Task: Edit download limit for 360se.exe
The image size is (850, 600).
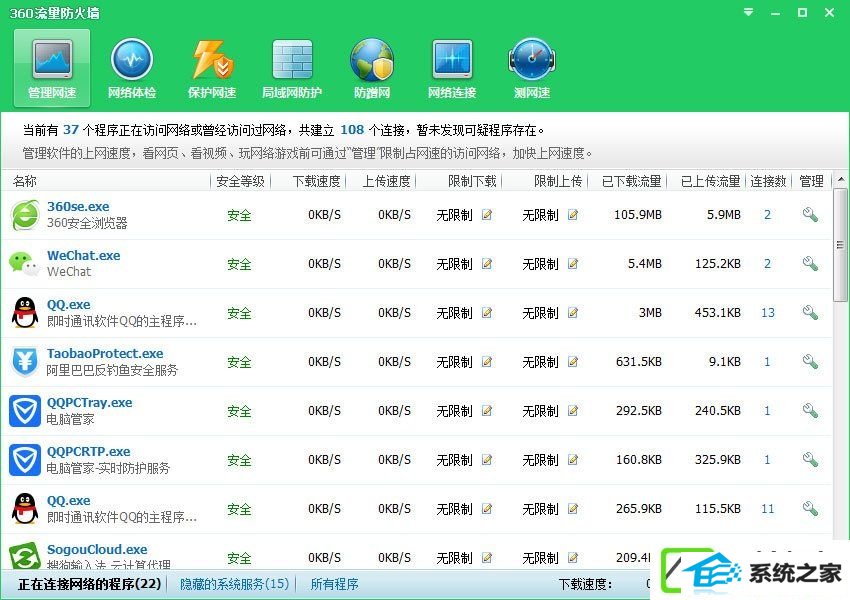Action: (x=487, y=215)
